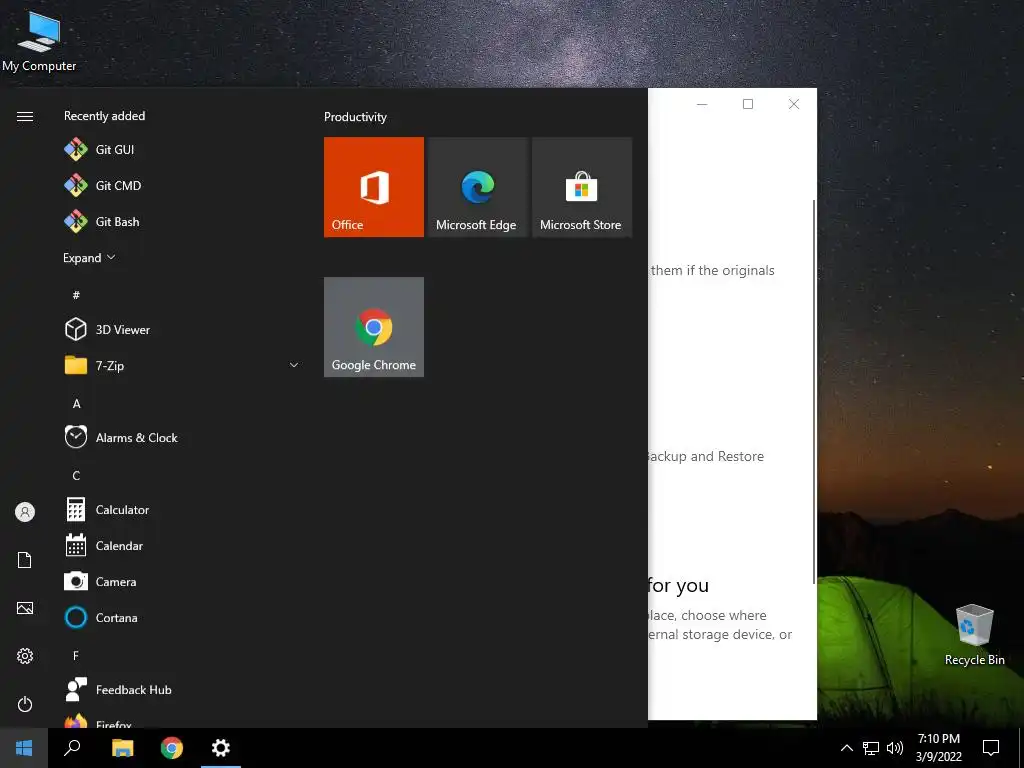Open the volume tray icon

point(895,748)
